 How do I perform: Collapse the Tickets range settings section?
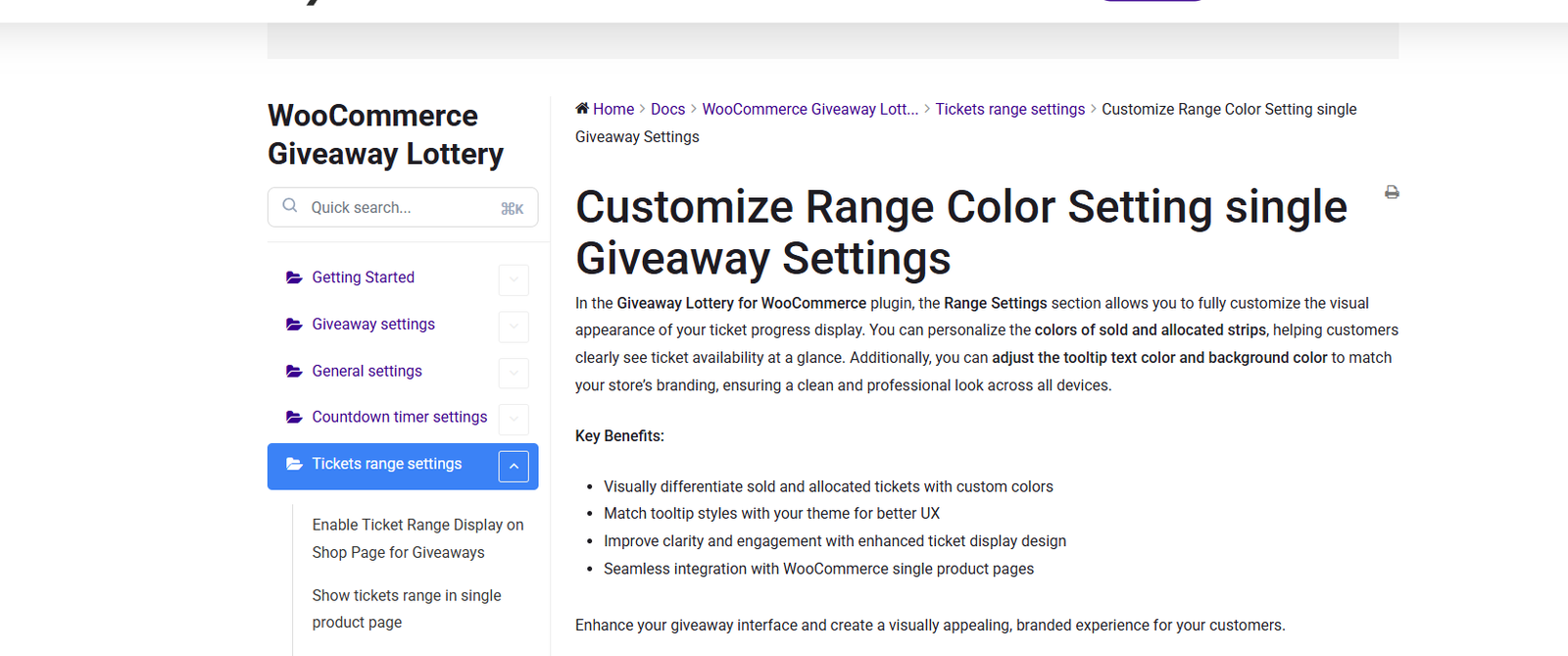coord(514,466)
